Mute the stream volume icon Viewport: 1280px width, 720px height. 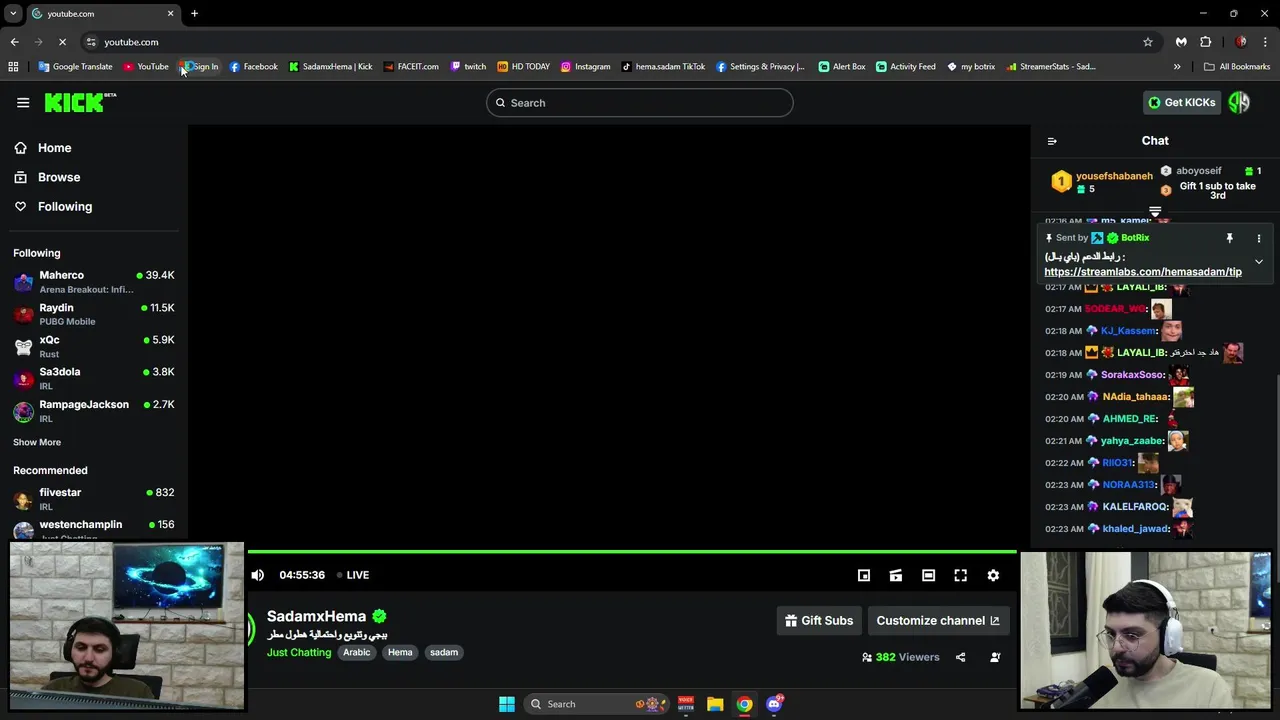coord(258,575)
